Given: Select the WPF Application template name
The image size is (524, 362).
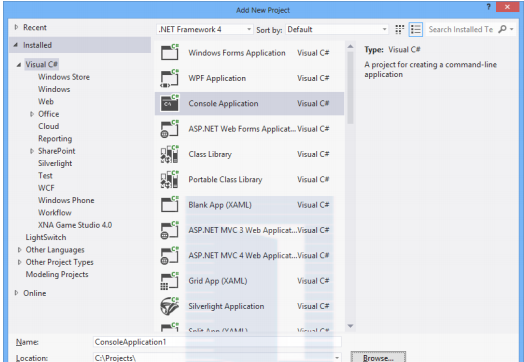Looking at the screenshot, I should pyautogui.click(x=217, y=78).
